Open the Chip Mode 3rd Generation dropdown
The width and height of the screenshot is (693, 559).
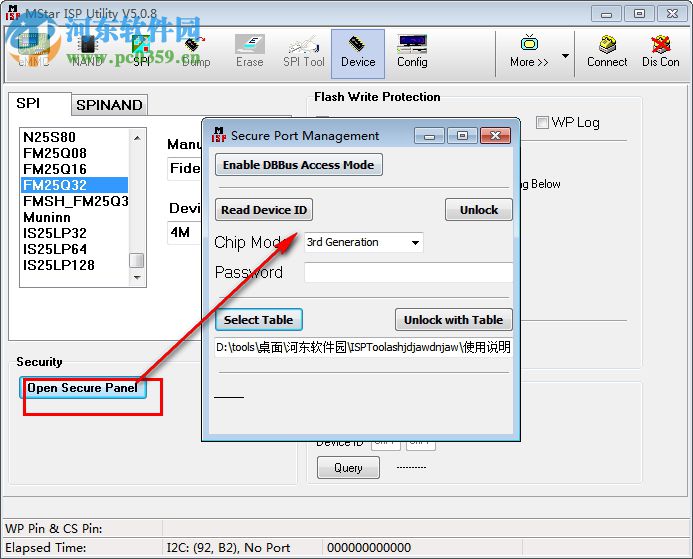tap(363, 242)
